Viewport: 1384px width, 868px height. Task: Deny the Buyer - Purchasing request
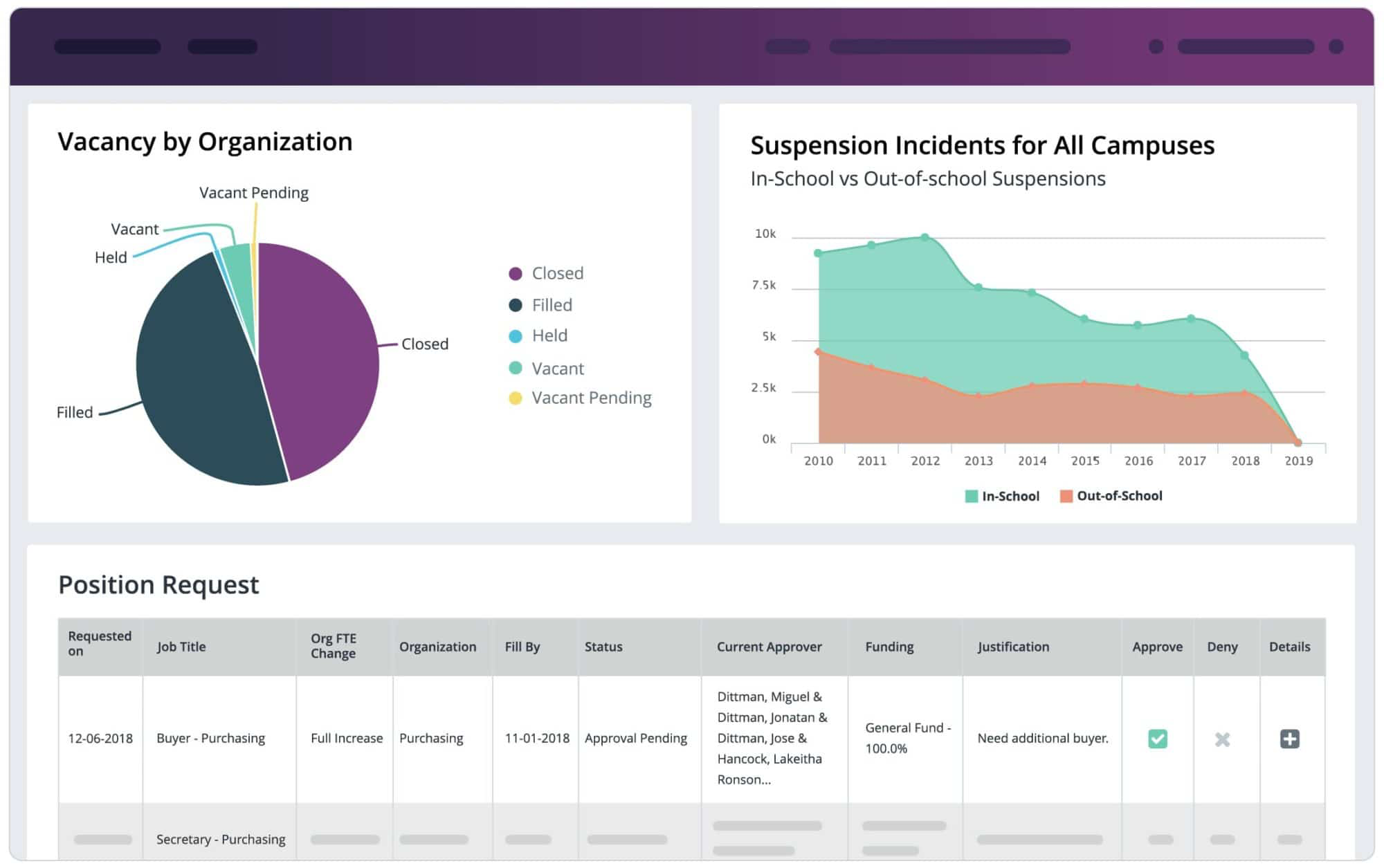pos(1223,739)
